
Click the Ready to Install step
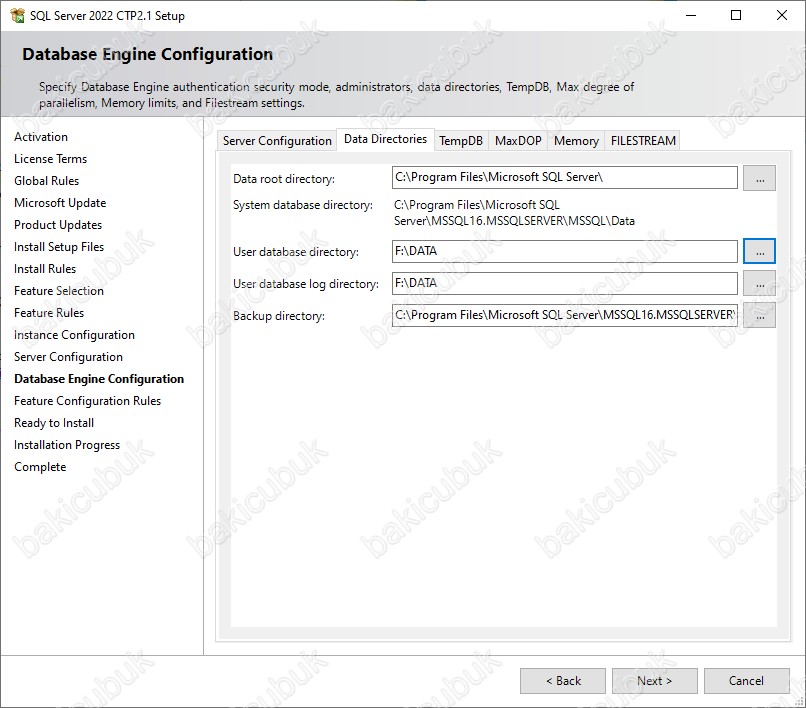54,423
